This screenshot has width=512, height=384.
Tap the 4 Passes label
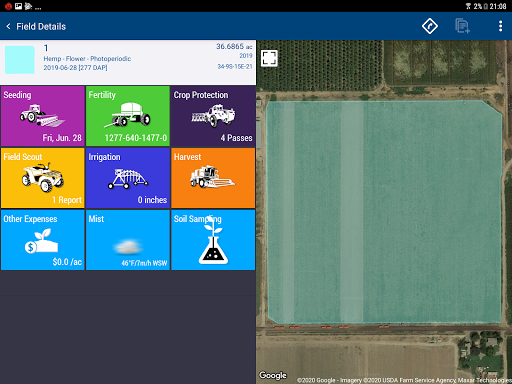click(236, 138)
